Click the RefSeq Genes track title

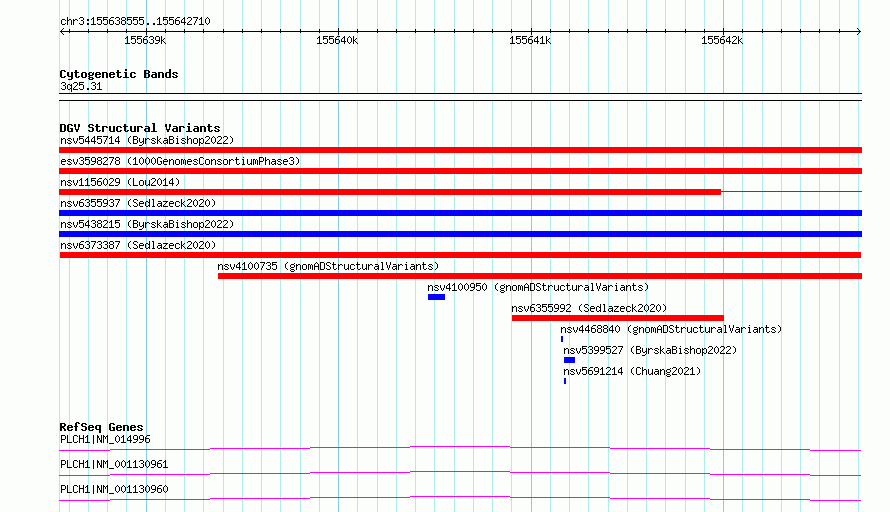[x=102, y=427]
